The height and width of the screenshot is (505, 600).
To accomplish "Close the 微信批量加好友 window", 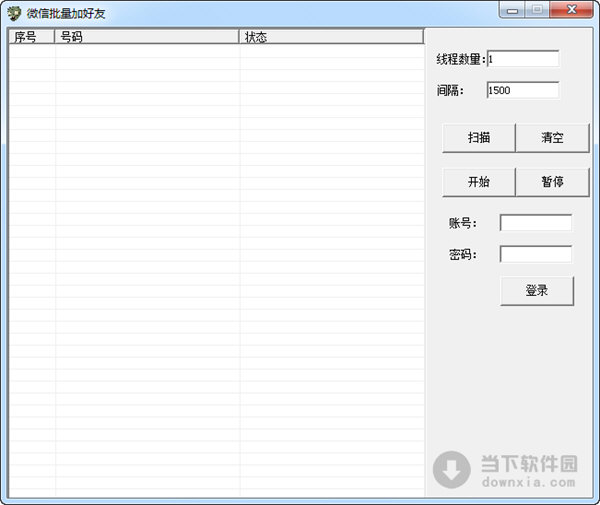I will [572, 10].
